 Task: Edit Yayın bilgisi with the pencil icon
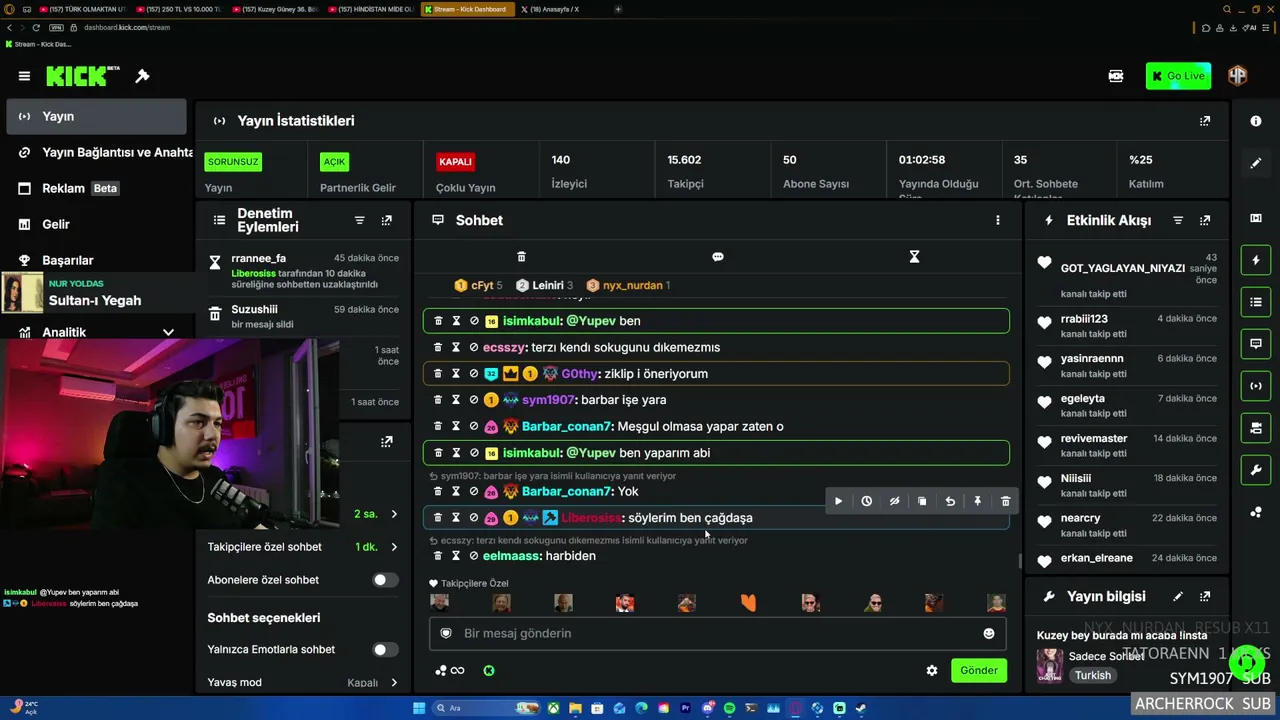pos(1178,597)
